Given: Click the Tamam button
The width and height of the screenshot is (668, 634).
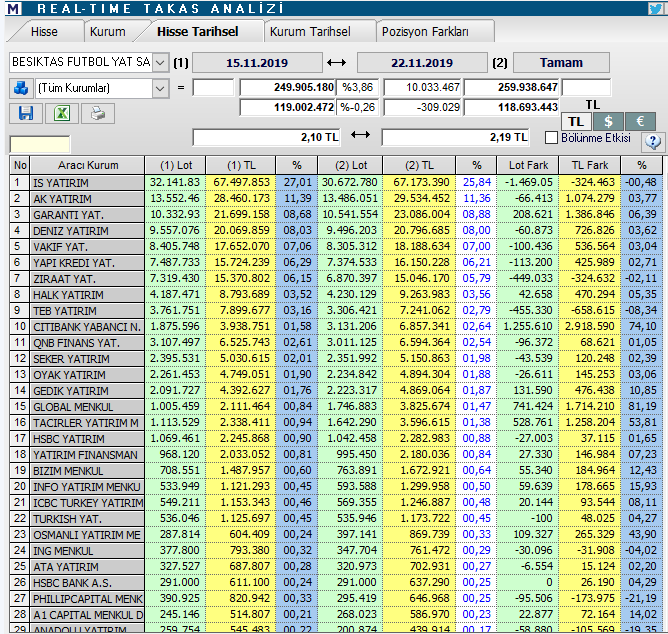Looking at the screenshot, I should click(x=561, y=63).
